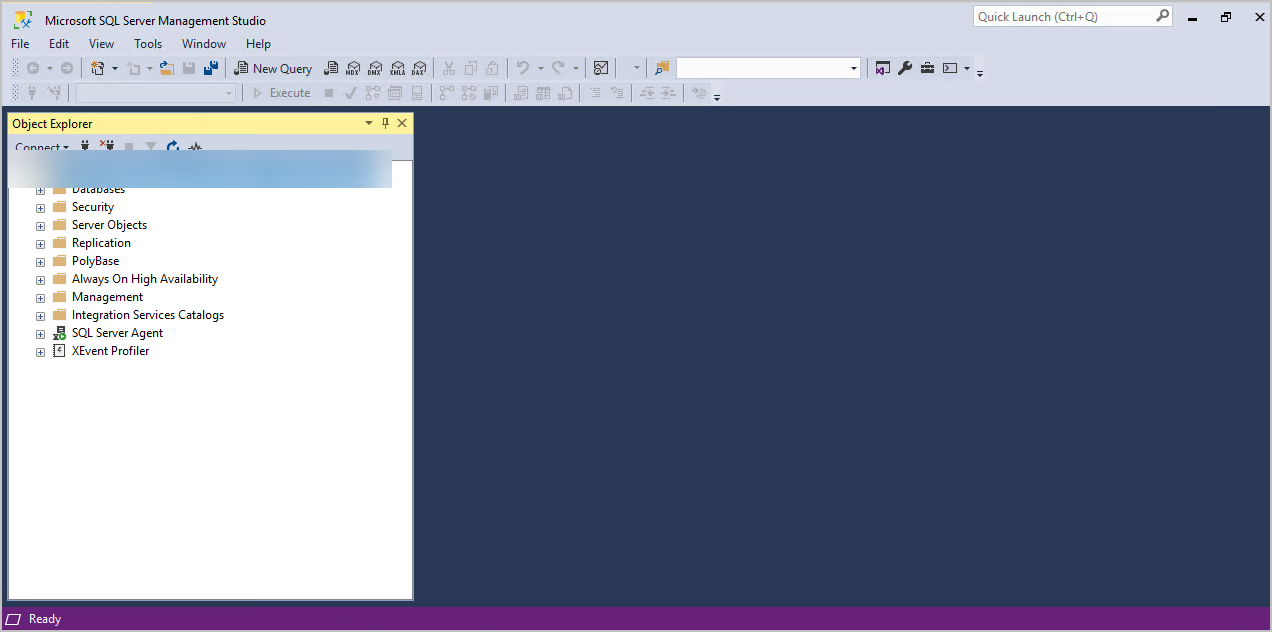Open the Tools menu

point(148,44)
